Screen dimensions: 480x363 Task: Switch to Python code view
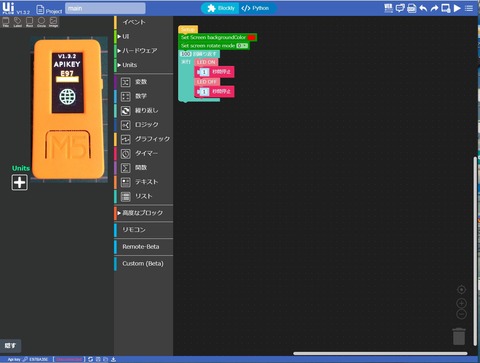[256, 8]
